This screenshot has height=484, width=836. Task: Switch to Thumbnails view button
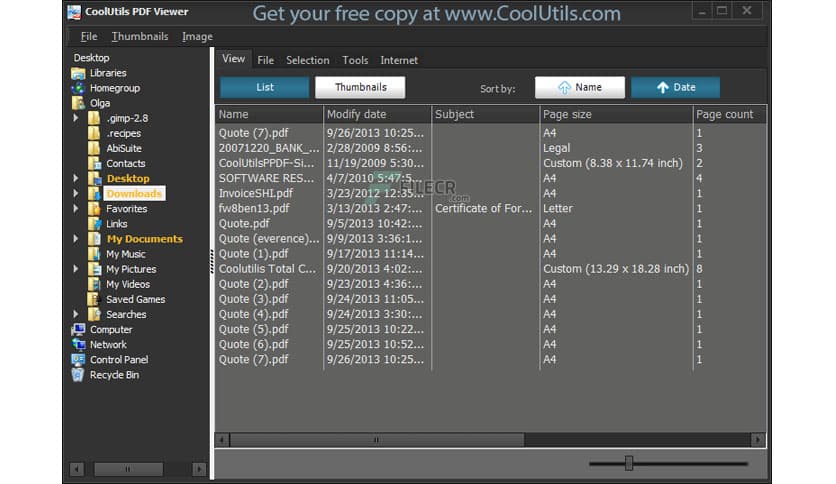[x=360, y=87]
